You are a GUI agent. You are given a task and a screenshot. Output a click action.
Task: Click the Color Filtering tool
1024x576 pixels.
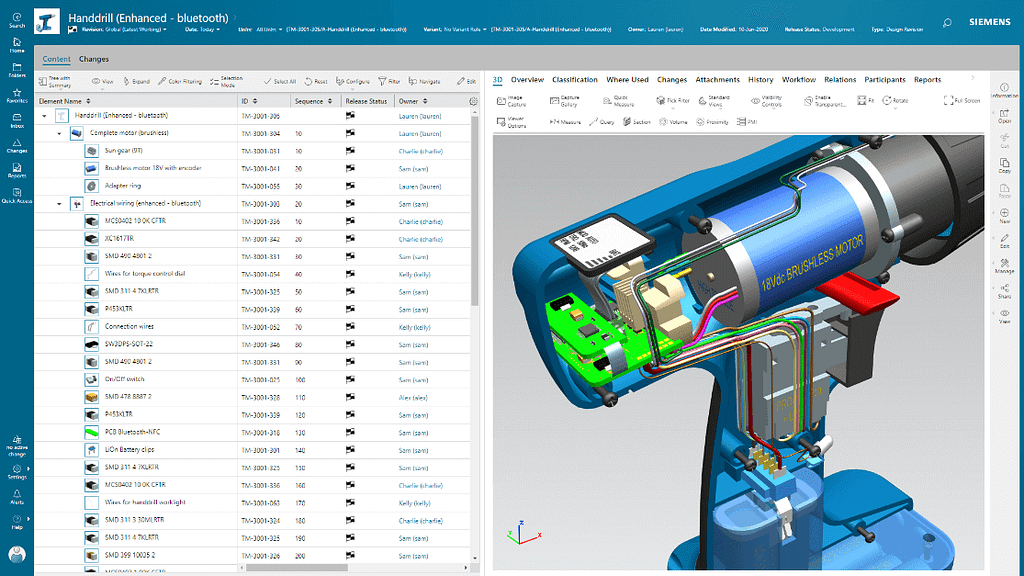(x=180, y=82)
